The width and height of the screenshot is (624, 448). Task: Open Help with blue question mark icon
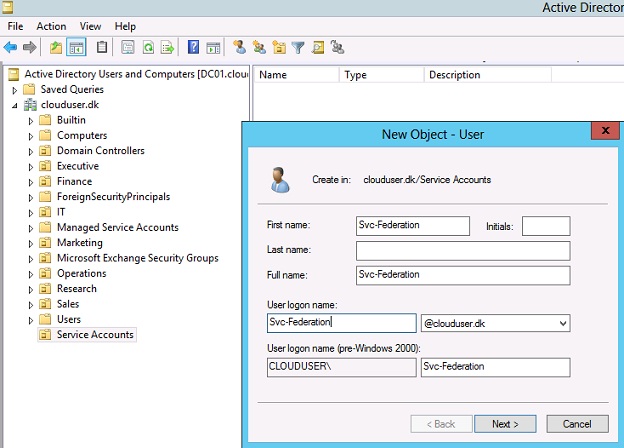pyautogui.click(x=193, y=48)
